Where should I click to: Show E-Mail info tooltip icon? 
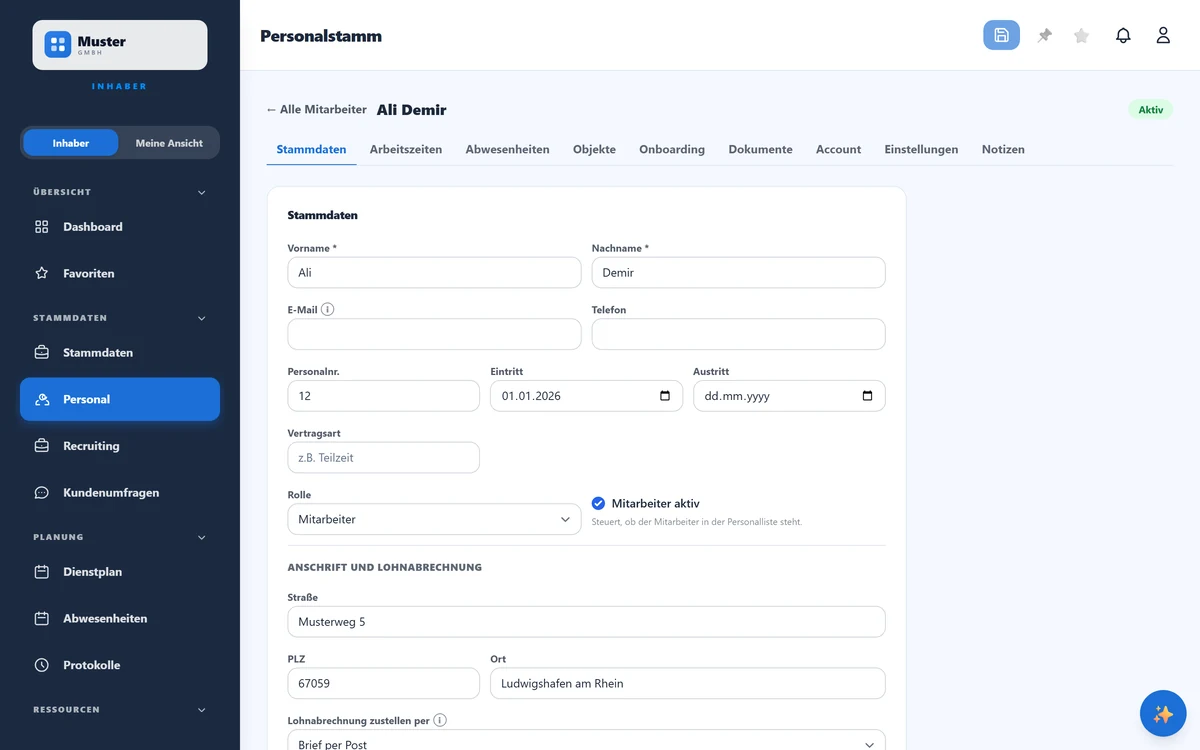(x=328, y=309)
